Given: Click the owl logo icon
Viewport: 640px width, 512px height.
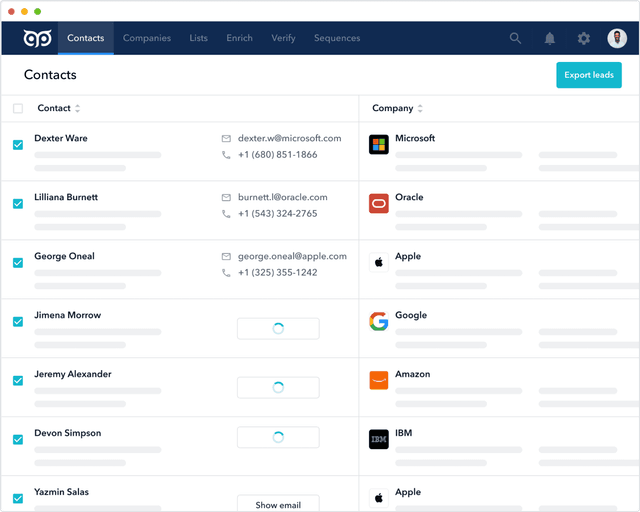Looking at the screenshot, I should point(37,38).
